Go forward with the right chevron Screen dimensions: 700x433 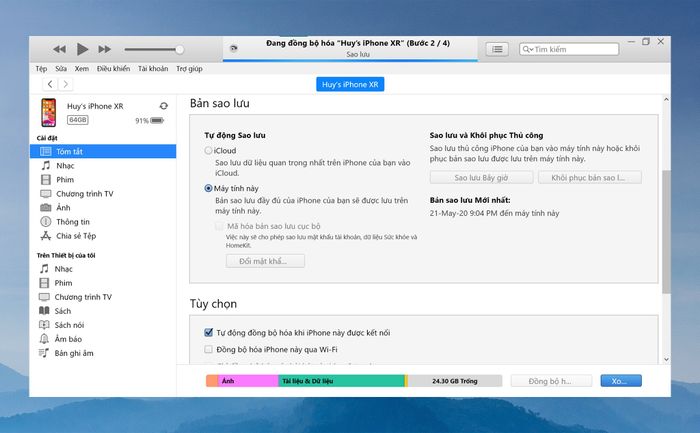(x=66, y=84)
